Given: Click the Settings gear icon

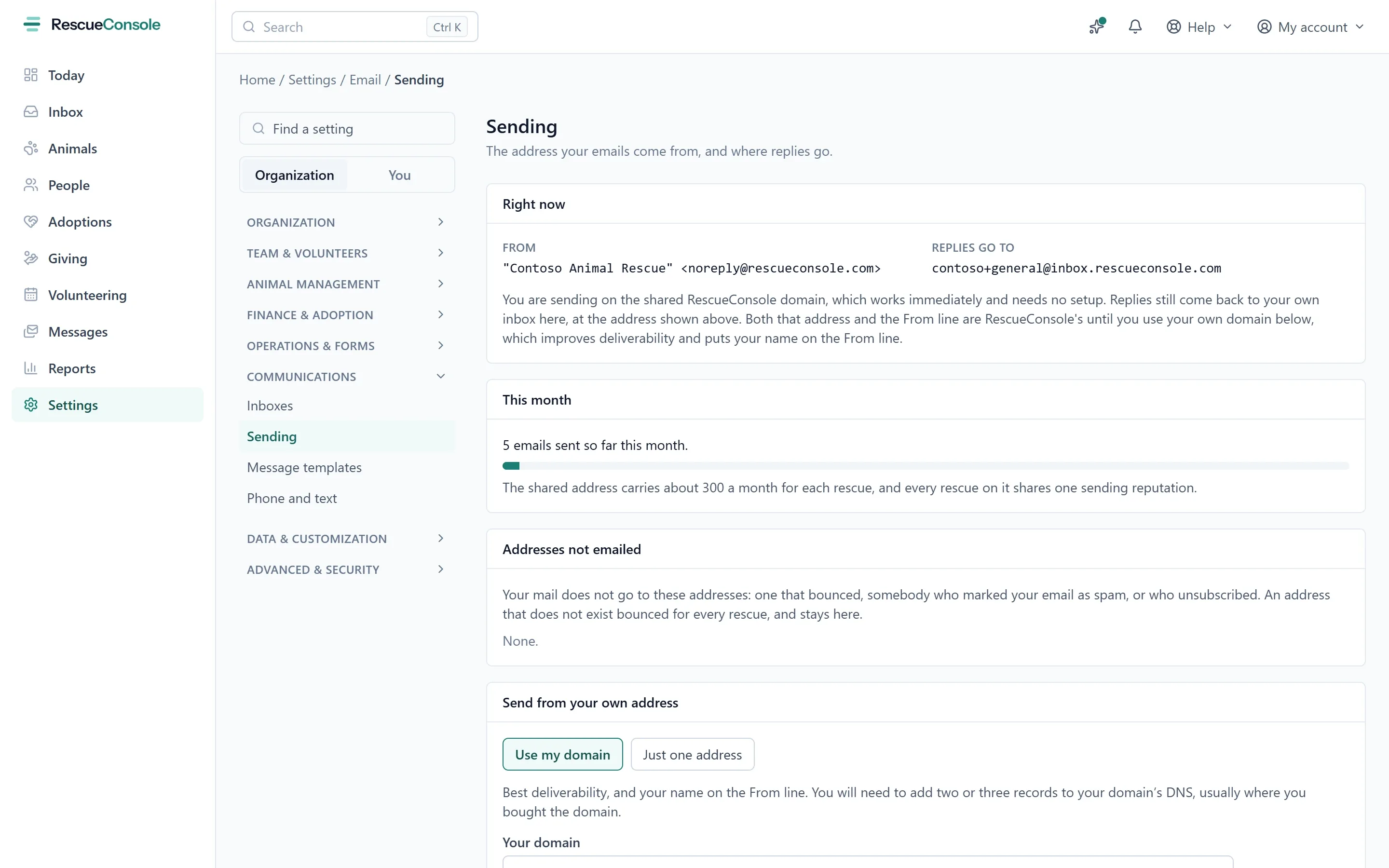Looking at the screenshot, I should [31, 405].
